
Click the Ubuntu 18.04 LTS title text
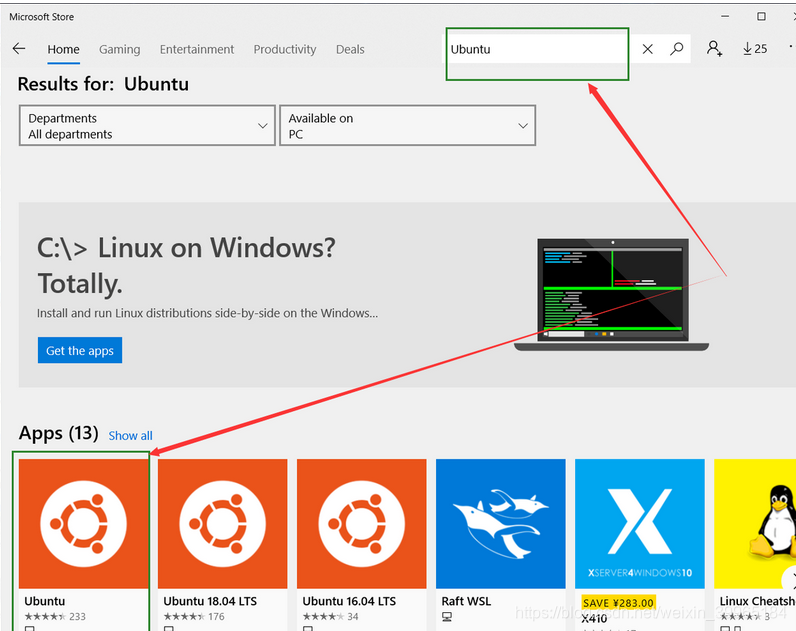point(210,601)
